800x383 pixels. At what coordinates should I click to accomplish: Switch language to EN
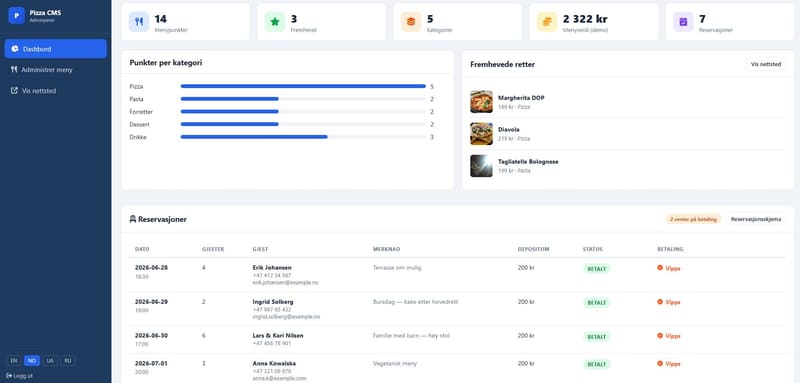[x=14, y=361]
